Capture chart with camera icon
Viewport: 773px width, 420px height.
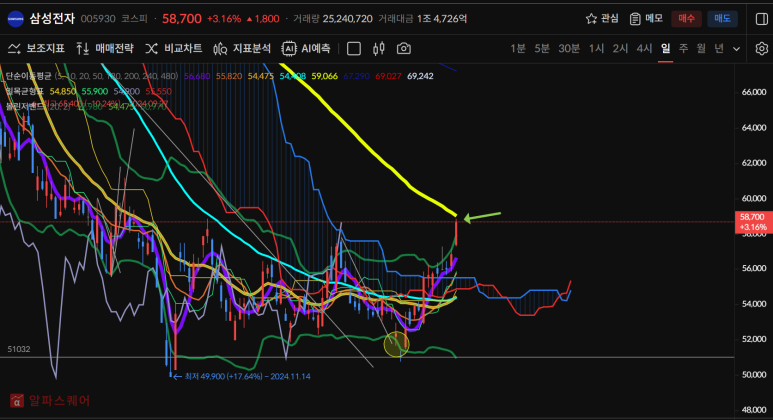(404, 48)
